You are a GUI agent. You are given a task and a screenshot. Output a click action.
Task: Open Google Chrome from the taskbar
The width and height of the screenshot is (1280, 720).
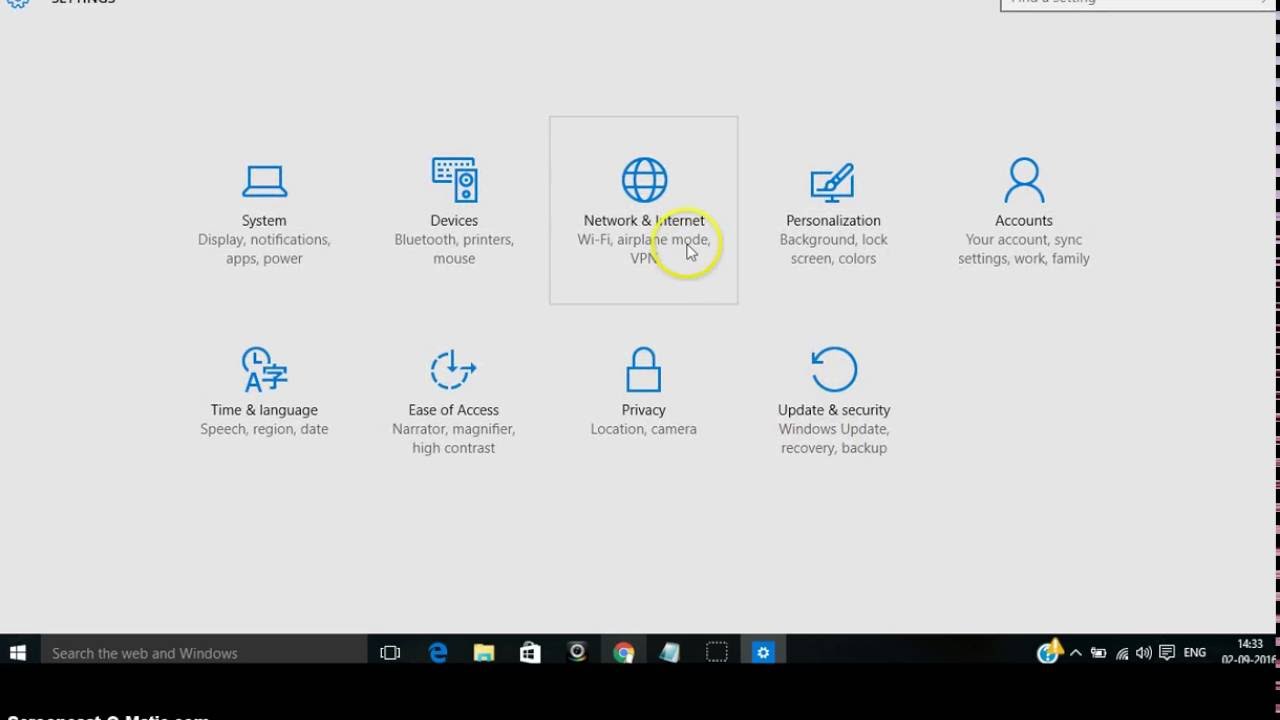(x=624, y=653)
